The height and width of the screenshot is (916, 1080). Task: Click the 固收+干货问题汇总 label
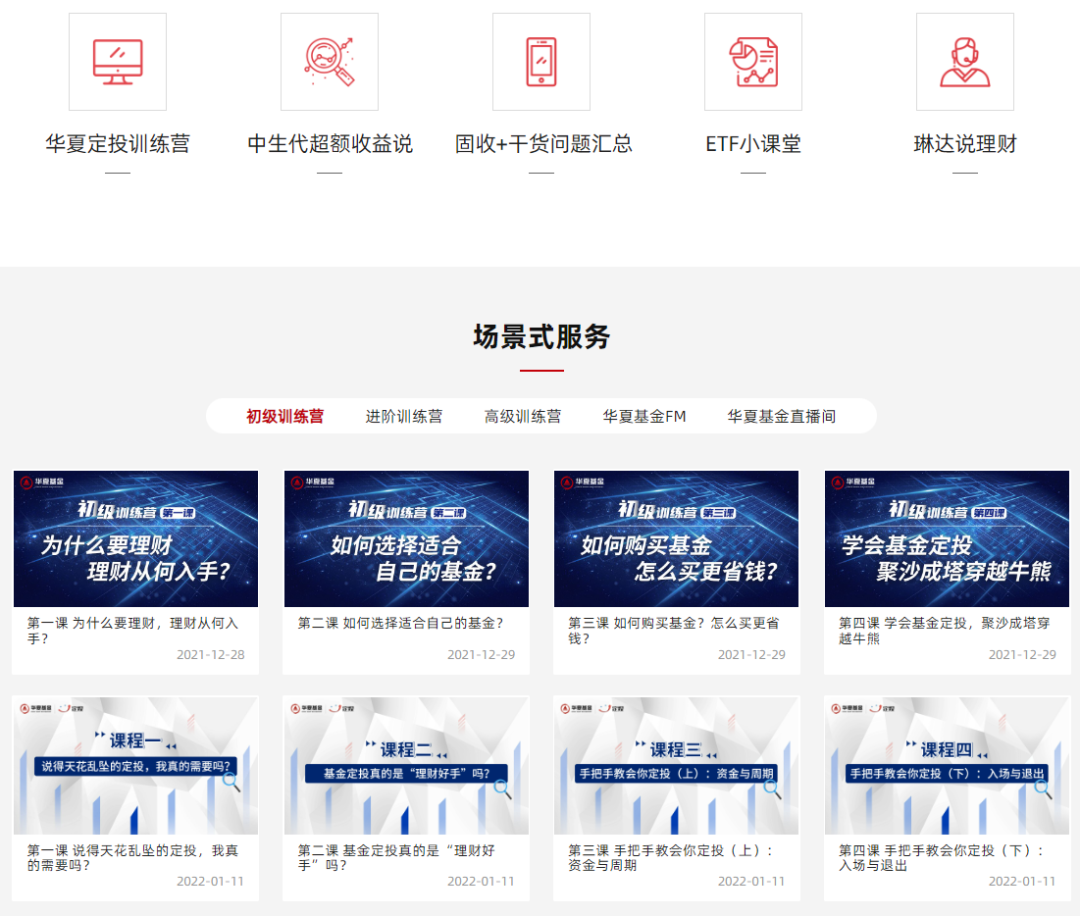[543, 144]
